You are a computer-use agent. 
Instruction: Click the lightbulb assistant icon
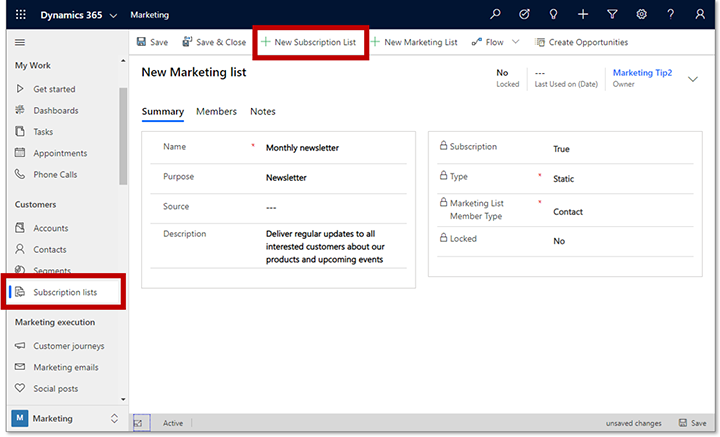(x=554, y=15)
